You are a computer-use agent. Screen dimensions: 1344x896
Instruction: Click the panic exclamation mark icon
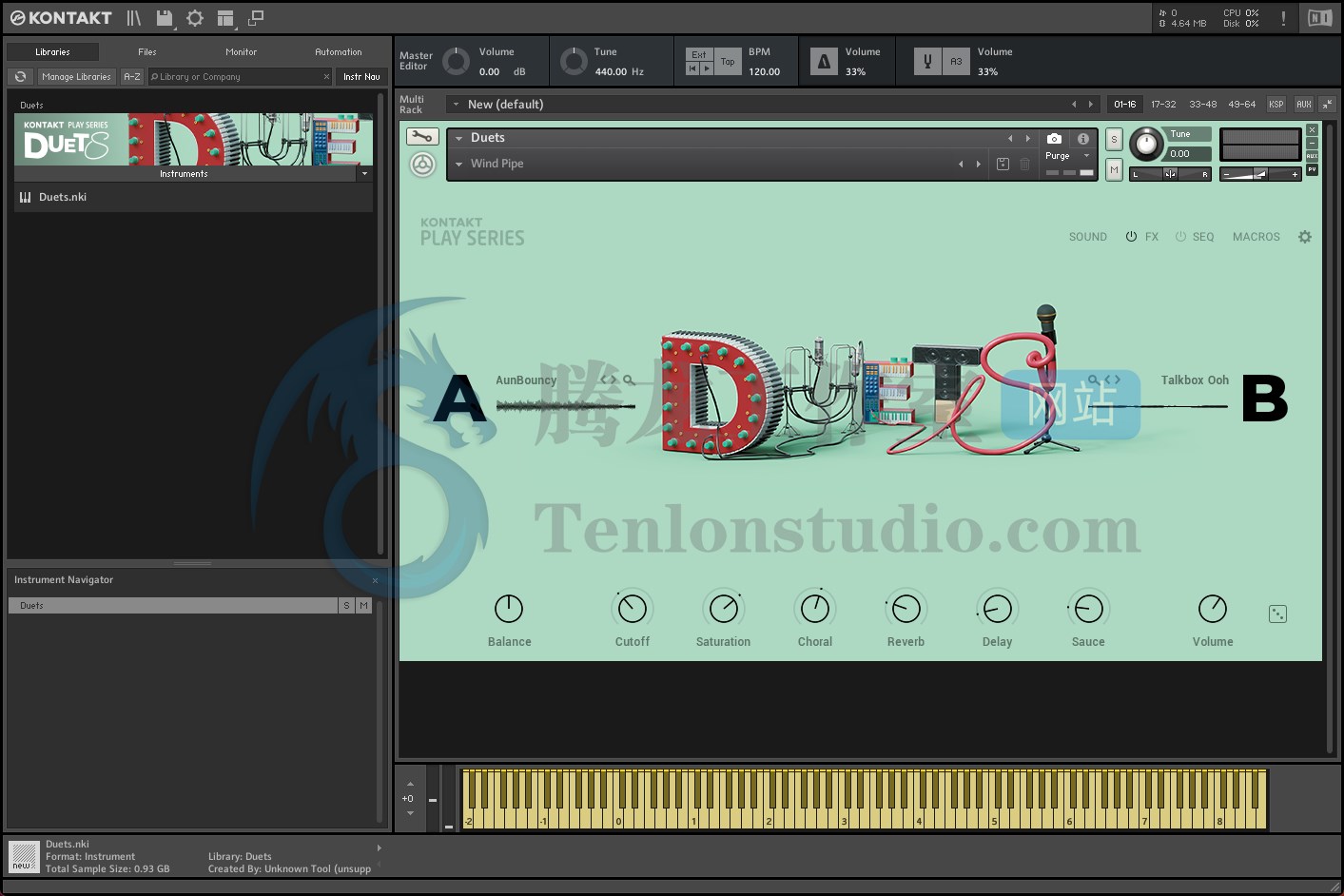coord(1283,18)
